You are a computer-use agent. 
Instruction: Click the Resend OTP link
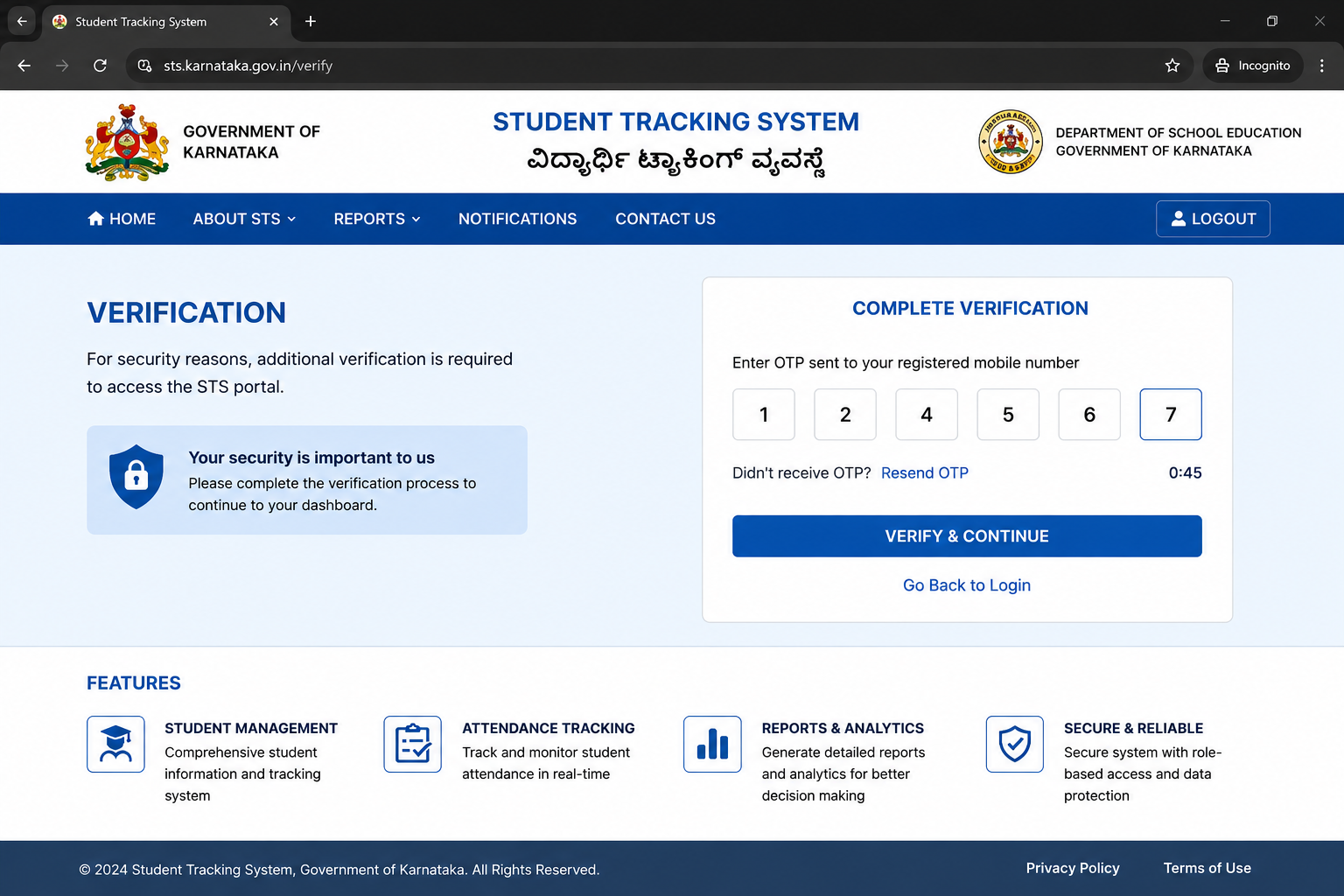(925, 473)
